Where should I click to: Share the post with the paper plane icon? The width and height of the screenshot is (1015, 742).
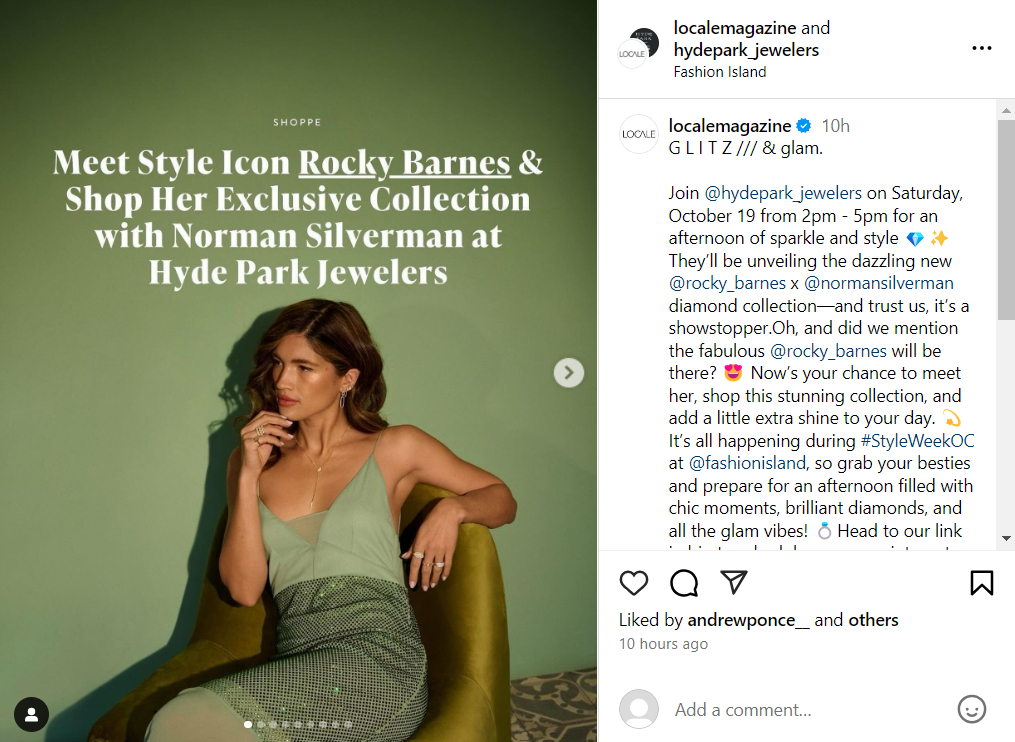click(734, 583)
